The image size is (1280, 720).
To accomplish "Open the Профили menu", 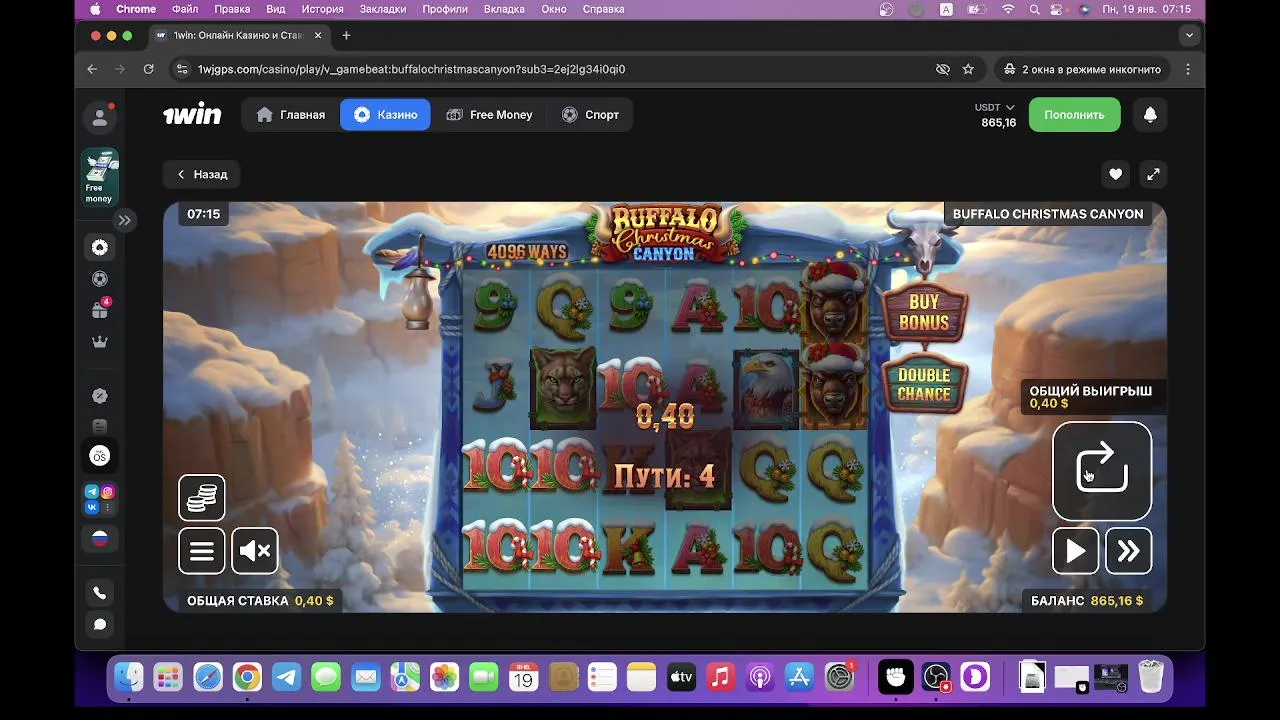I will pyautogui.click(x=445, y=9).
